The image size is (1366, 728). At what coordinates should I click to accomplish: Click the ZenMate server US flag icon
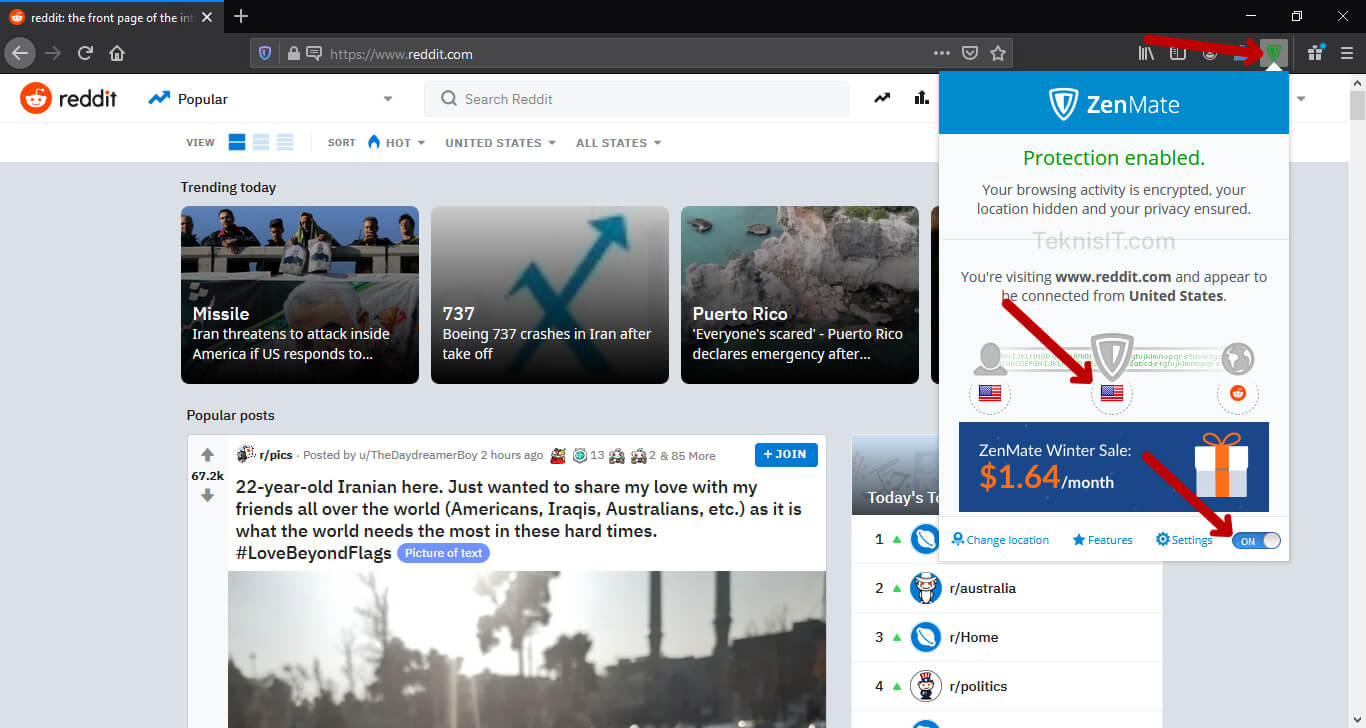1111,394
